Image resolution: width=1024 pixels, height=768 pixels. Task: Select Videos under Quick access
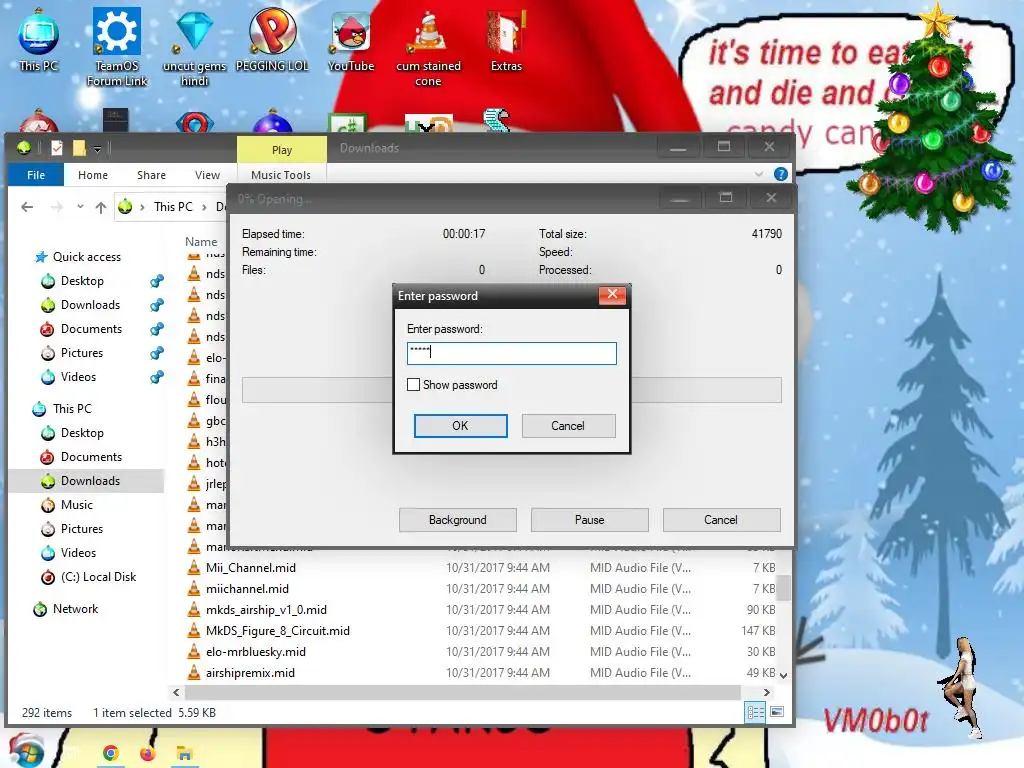[x=78, y=377]
